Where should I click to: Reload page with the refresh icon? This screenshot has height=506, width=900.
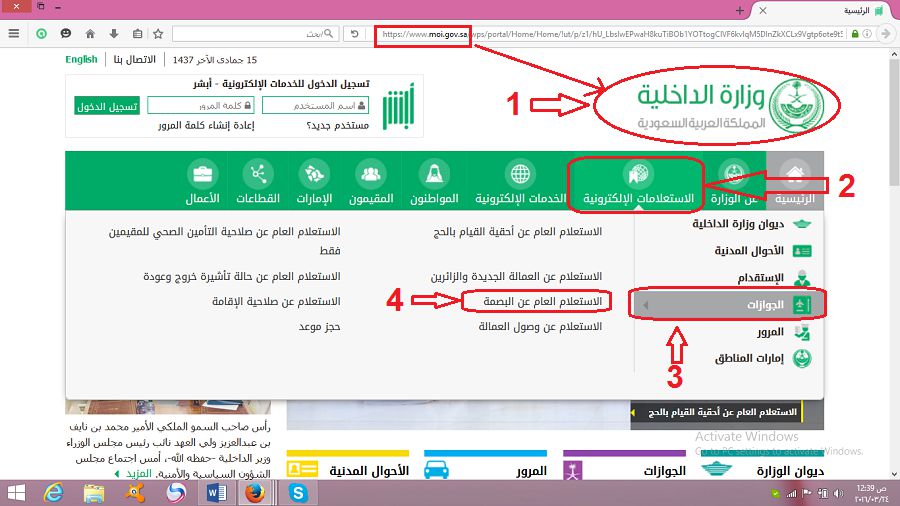click(355, 34)
